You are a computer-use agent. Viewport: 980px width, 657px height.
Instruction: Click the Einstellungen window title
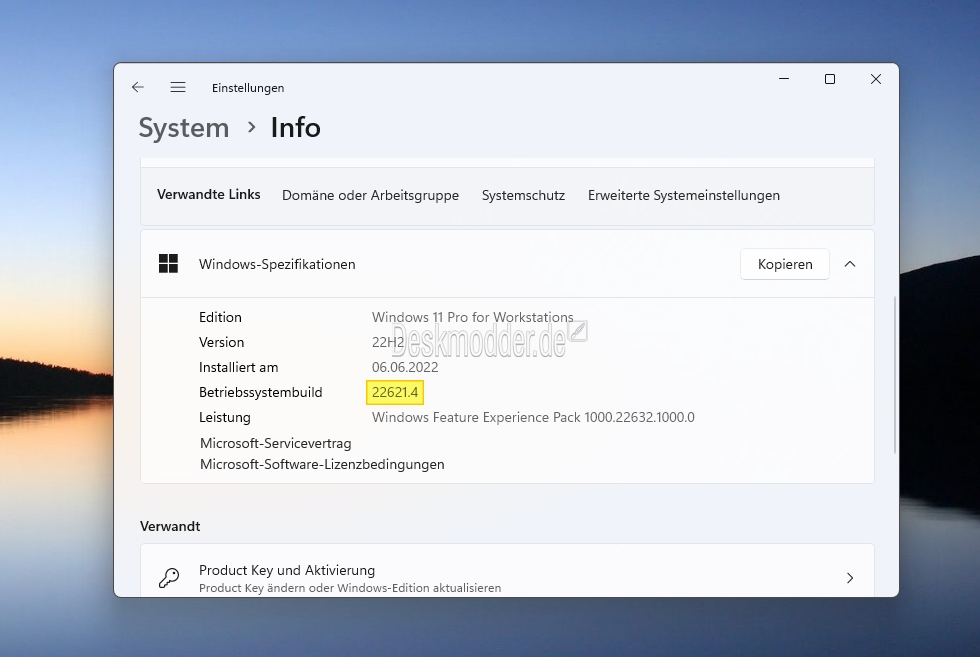[x=248, y=88]
